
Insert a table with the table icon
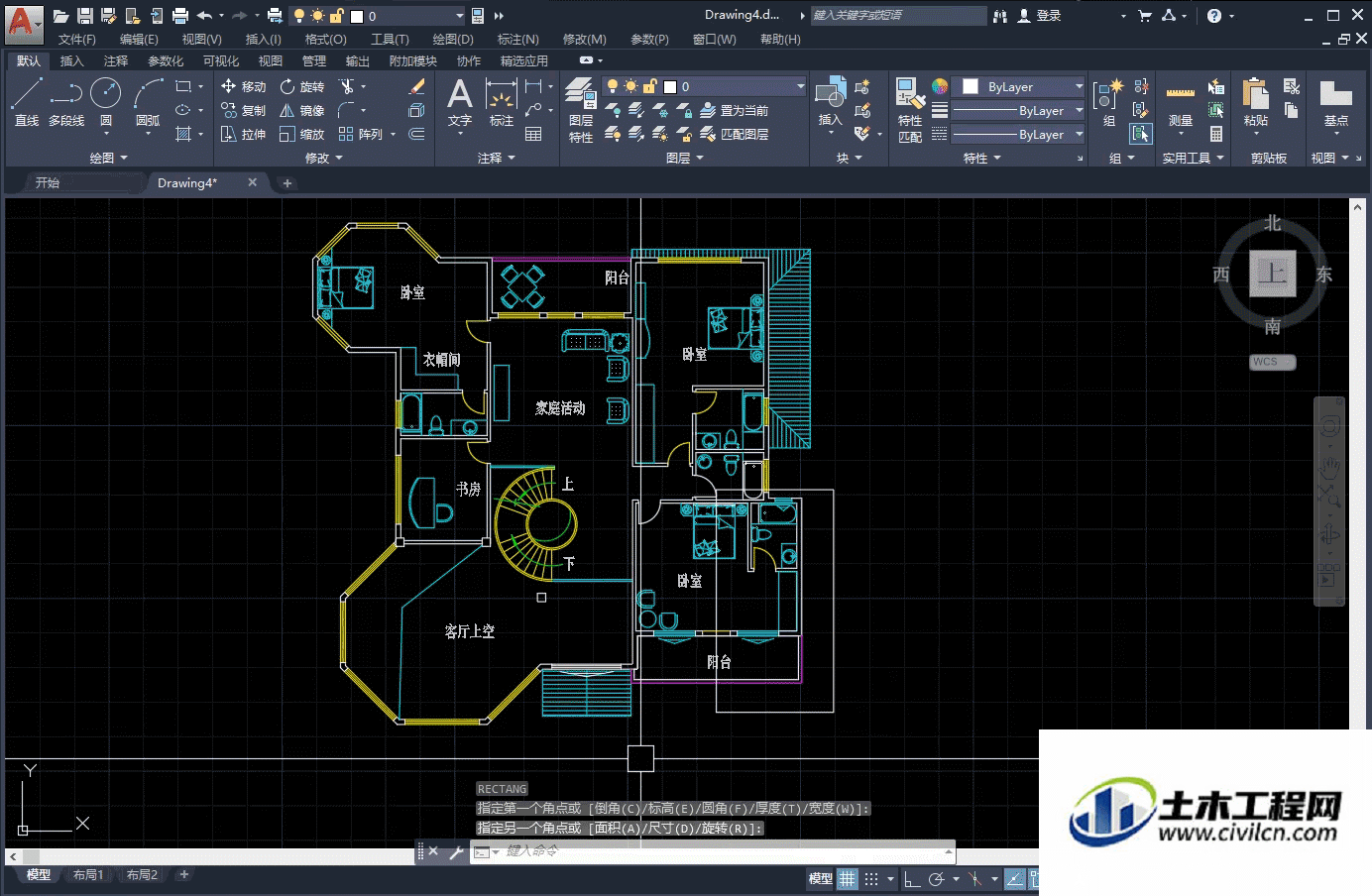533,134
